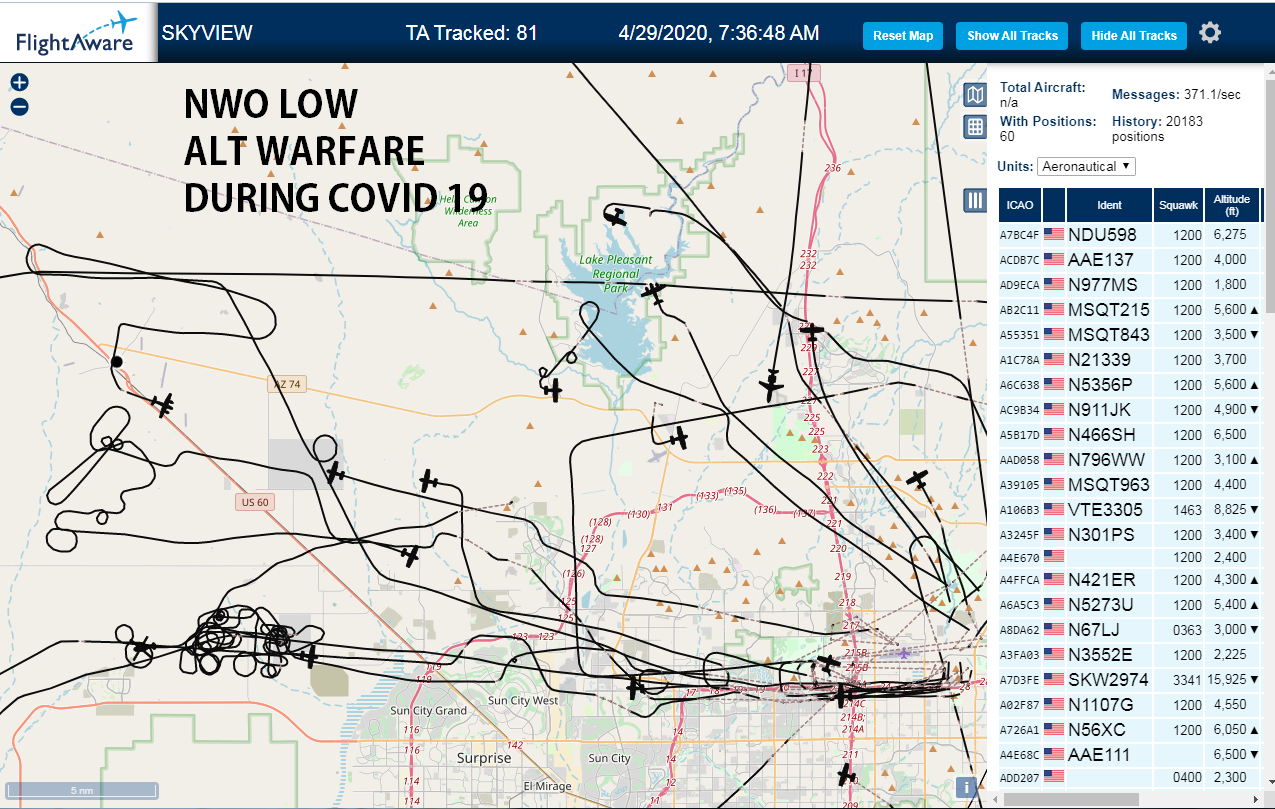This screenshot has width=1275, height=809.
Task: Select the N421ER aircraft row
Action: tap(1130, 580)
